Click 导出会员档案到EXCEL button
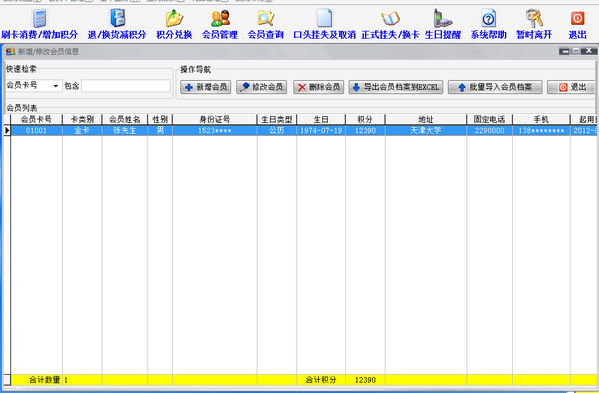The width and height of the screenshot is (599, 393). pos(396,87)
